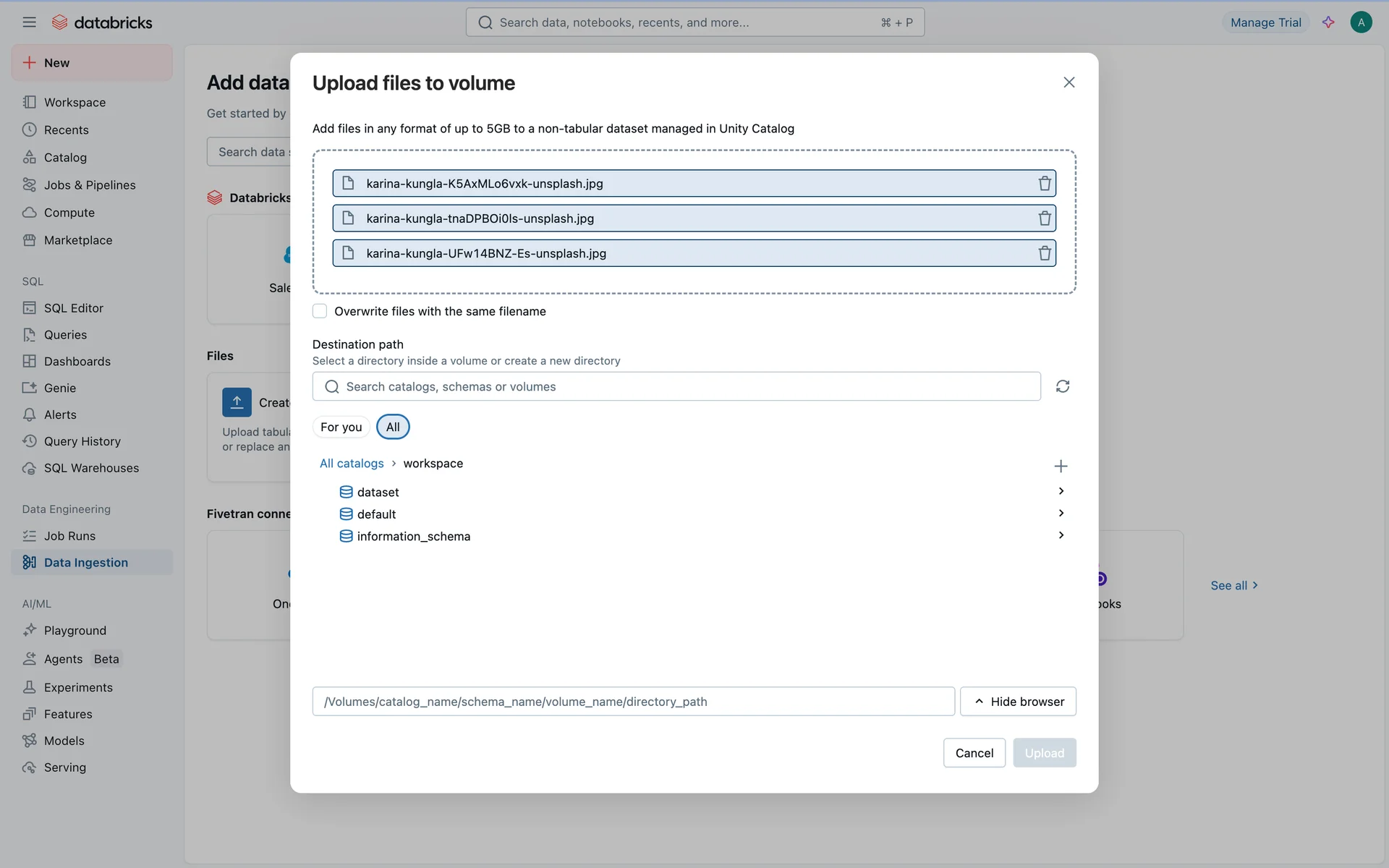The image size is (1389, 868).
Task: Open the Catalog sidebar item
Action: [65, 158]
